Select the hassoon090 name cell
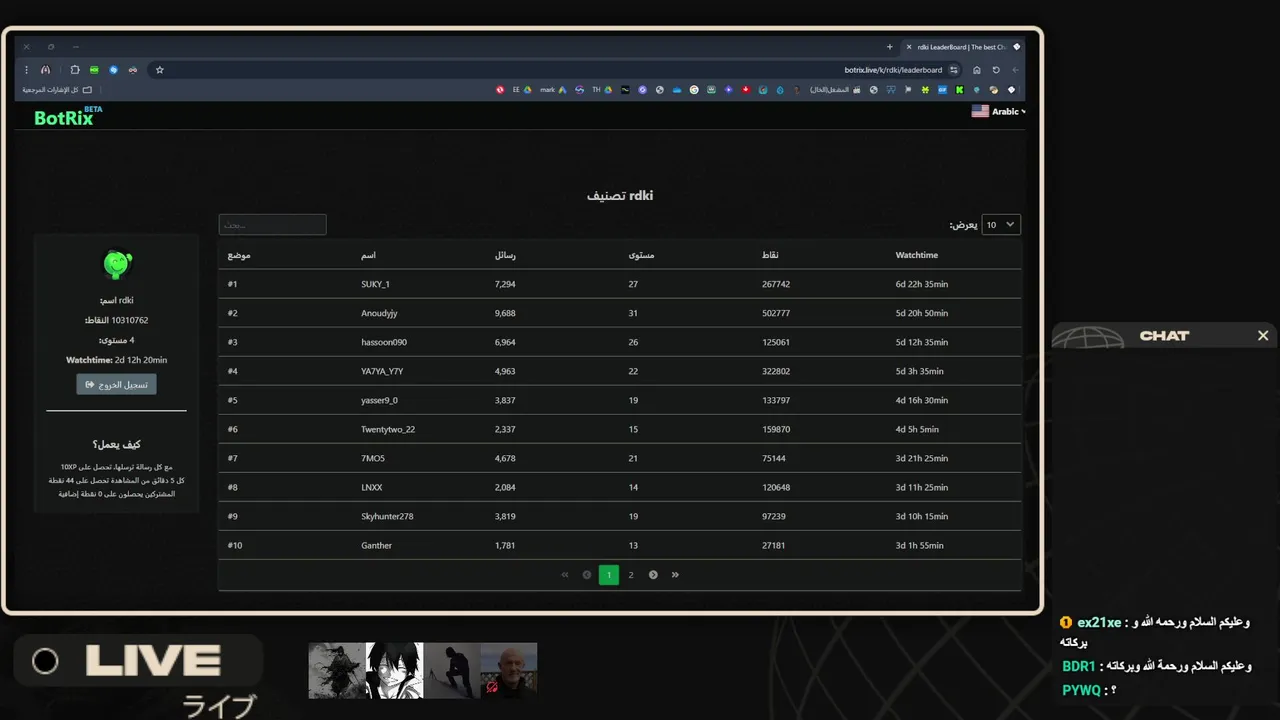 coord(384,342)
